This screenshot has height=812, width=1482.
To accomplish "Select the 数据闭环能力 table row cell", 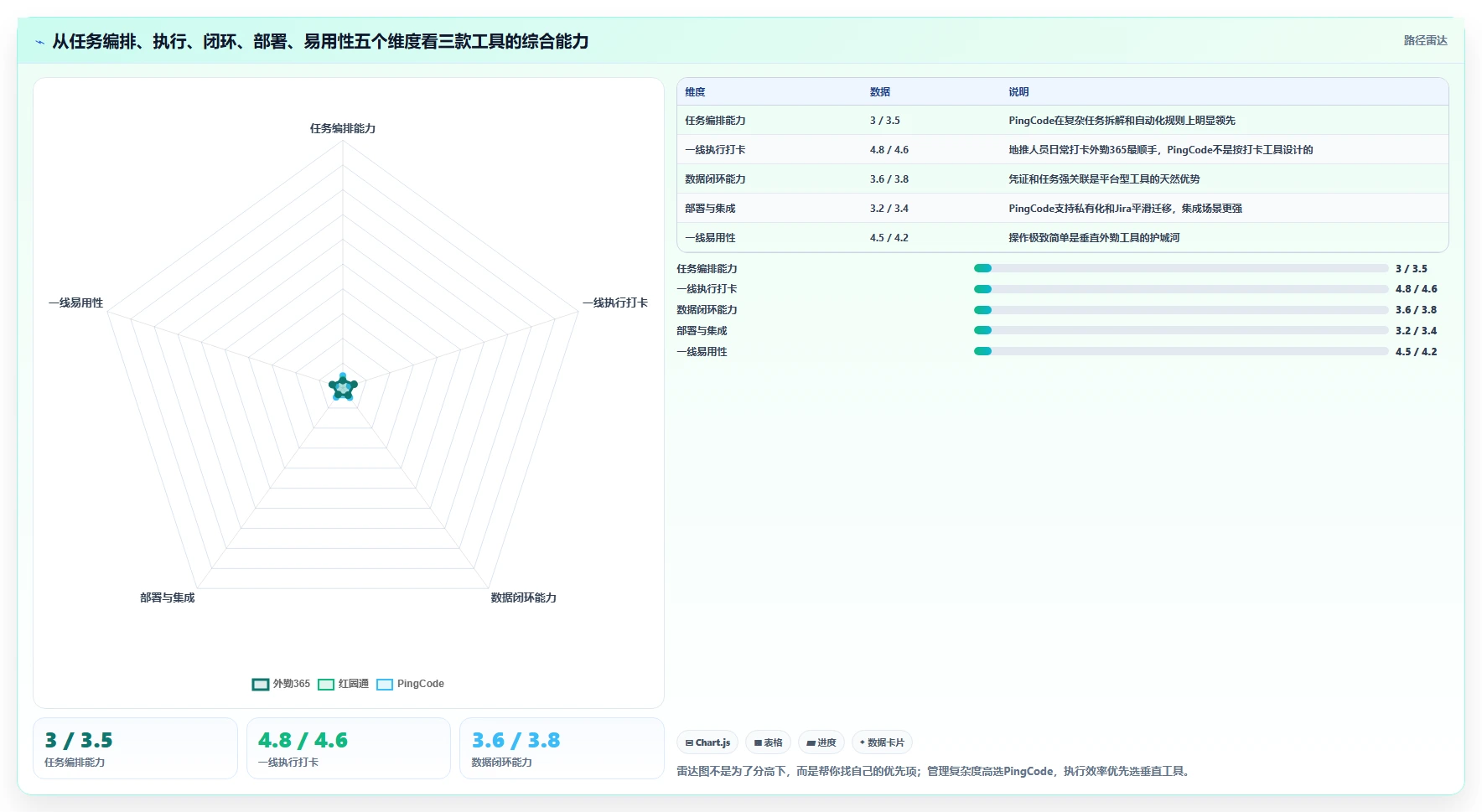I will 715,179.
